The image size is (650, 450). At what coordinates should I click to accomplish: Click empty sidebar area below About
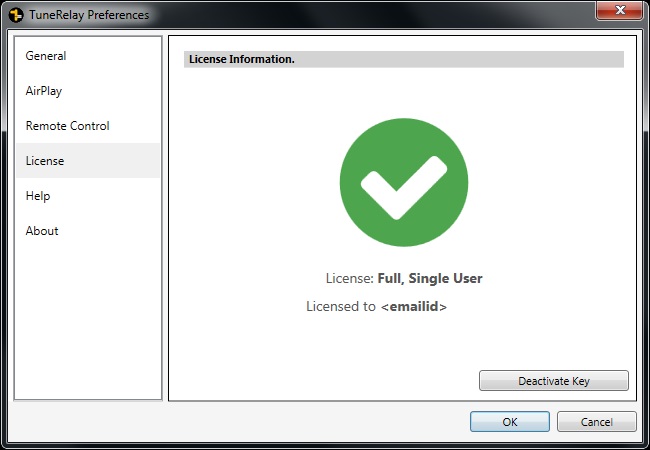coord(88,320)
